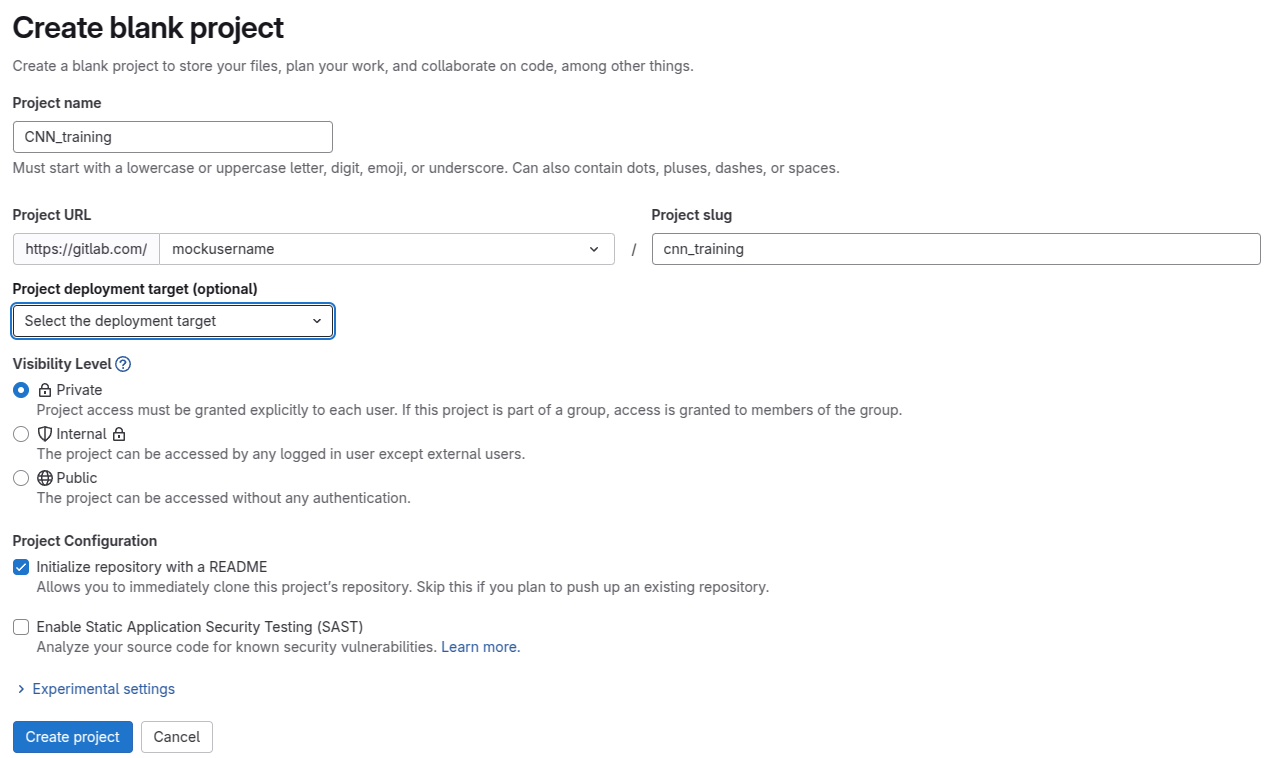This screenshot has width=1266, height=758.
Task: Select the Internal visibility radio button
Action: (21, 434)
